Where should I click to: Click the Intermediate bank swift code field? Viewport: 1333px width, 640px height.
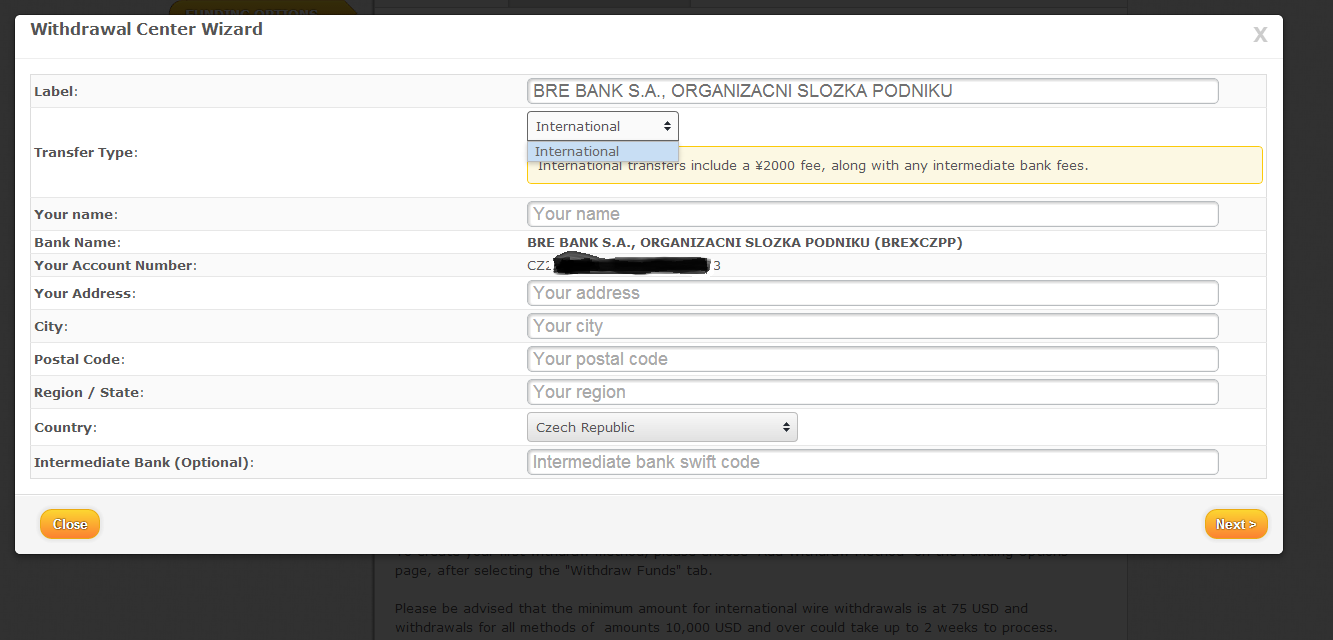873,462
